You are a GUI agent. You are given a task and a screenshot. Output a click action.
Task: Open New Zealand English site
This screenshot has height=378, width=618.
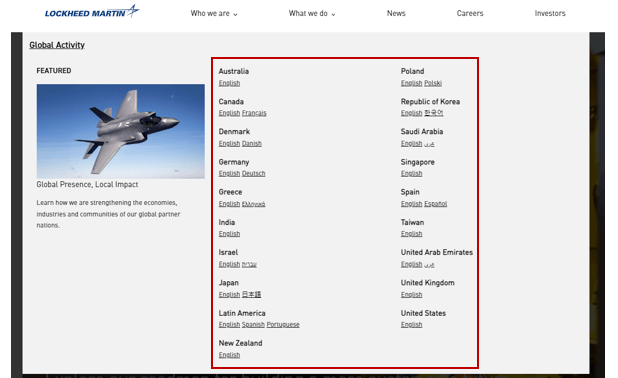229,355
